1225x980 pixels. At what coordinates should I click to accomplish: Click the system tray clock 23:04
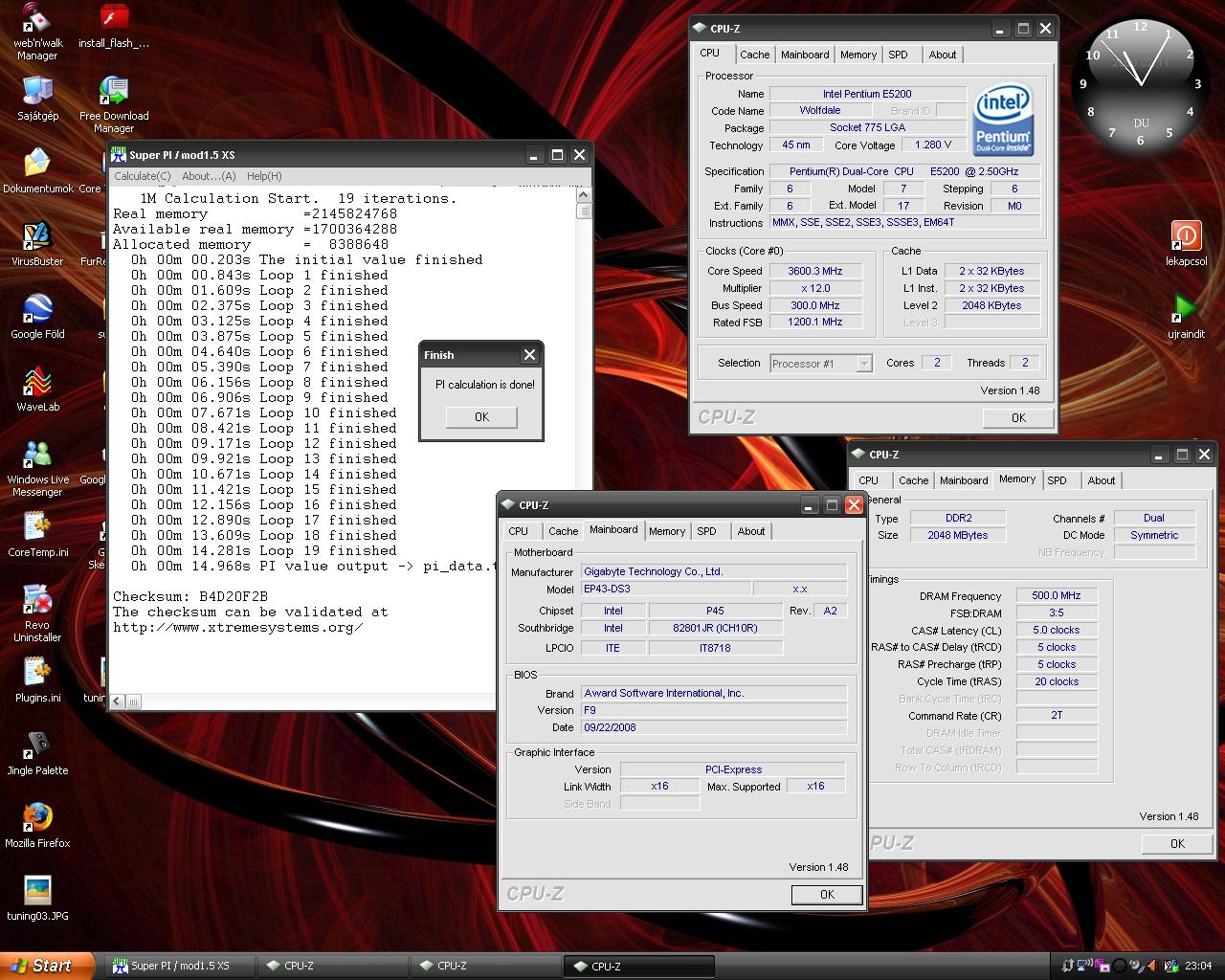click(1198, 966)
